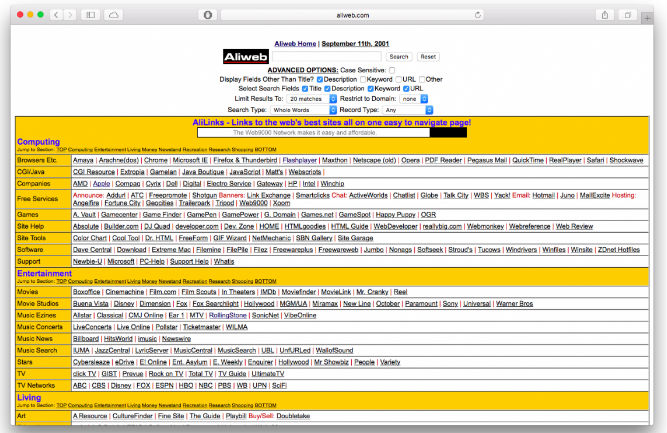Uncheck the Keyword search field checkbox
The image size is (667, 433).
coord(371,89)
